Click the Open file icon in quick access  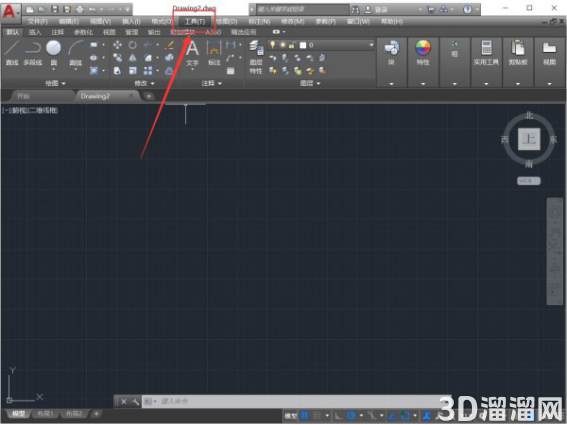click(x=42, y=9)
